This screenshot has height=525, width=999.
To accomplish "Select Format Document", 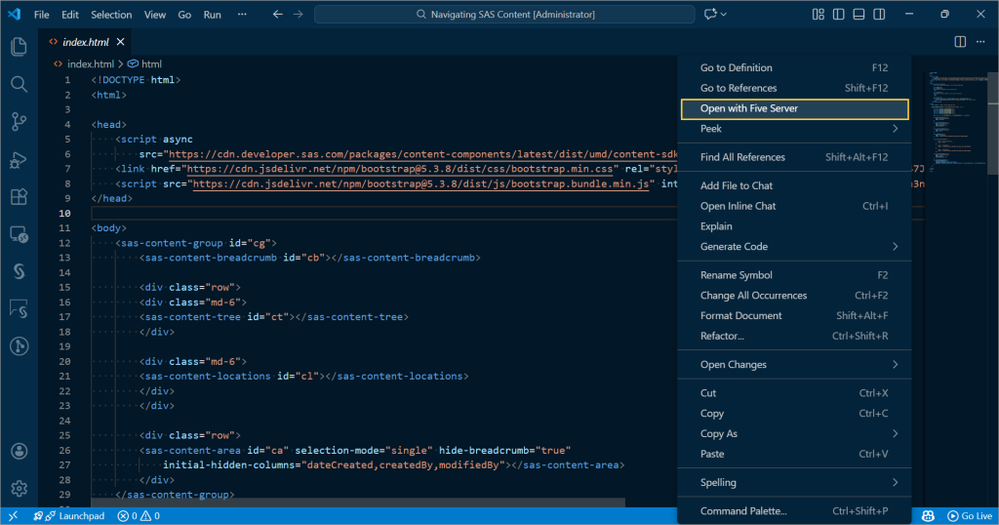I will pos(794,315).
